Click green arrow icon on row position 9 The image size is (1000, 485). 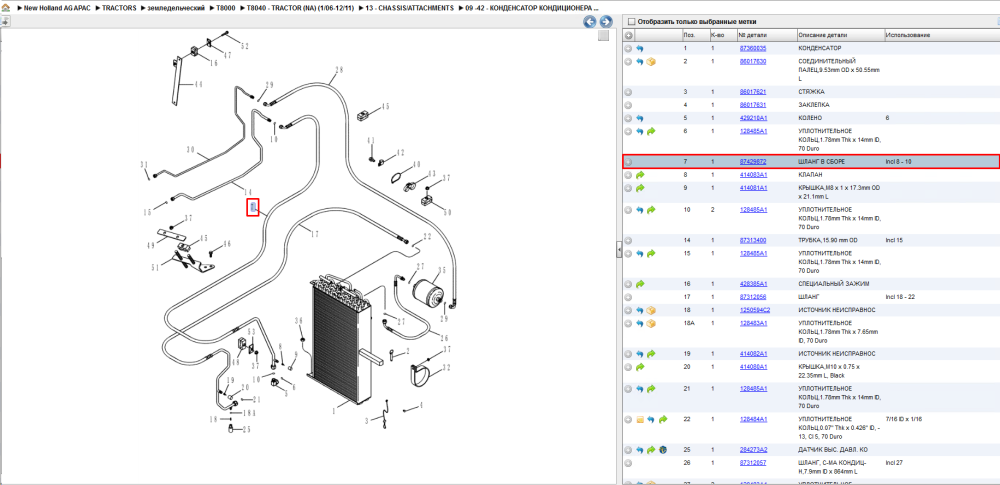click(640, 188)
